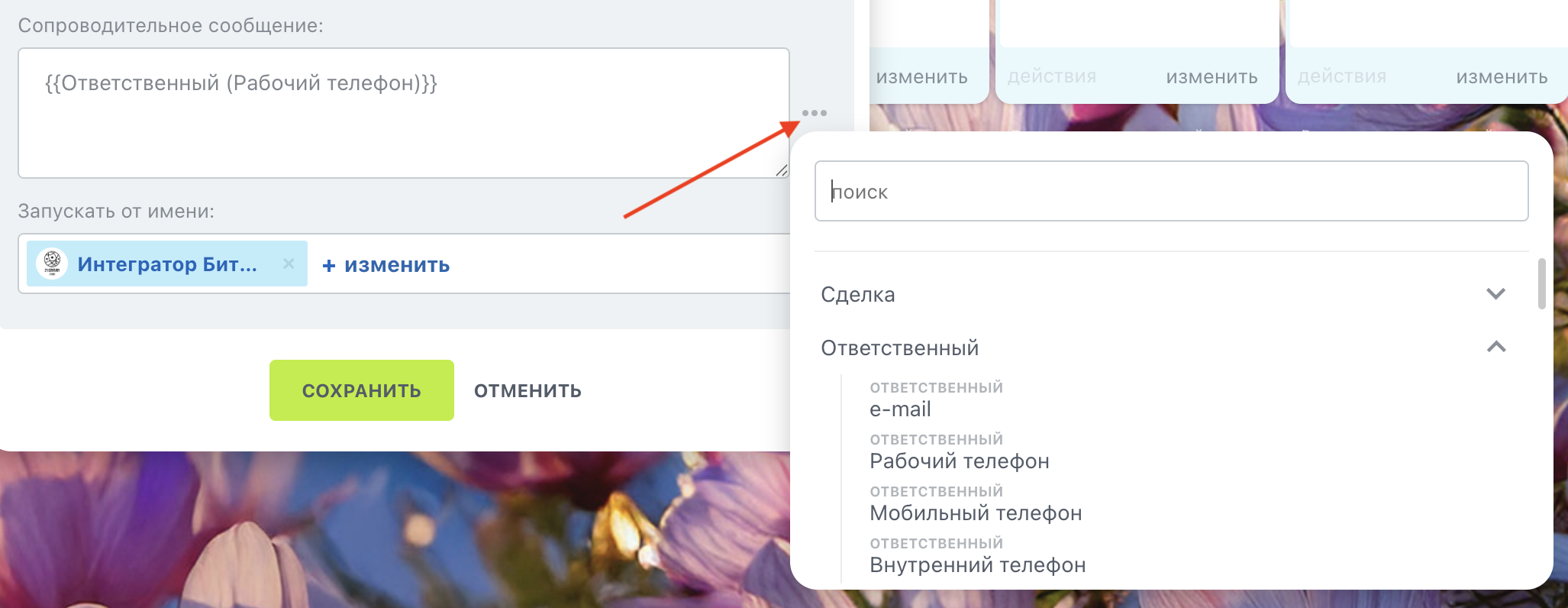The height and width of the screenshot is (608, 1568).
Task: Click изменить on the middle background card
Action: point(1211,77)
